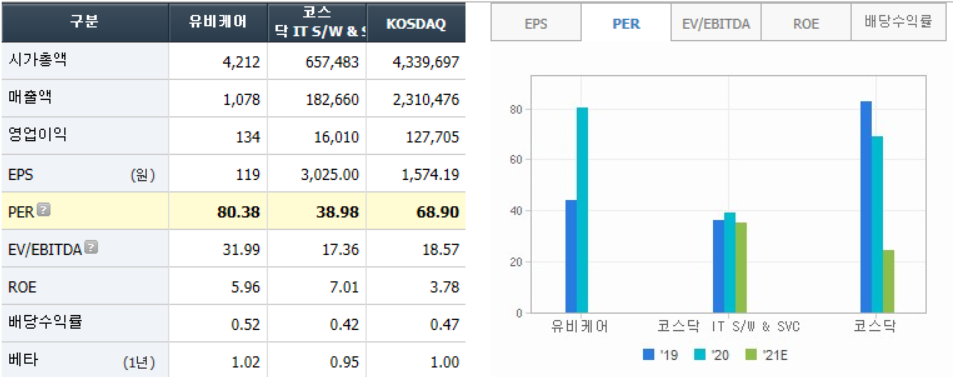The height and width of the screenshot is (377, 953).
Task: Select the 매출액 row label
Action: [x=29, y=97]
